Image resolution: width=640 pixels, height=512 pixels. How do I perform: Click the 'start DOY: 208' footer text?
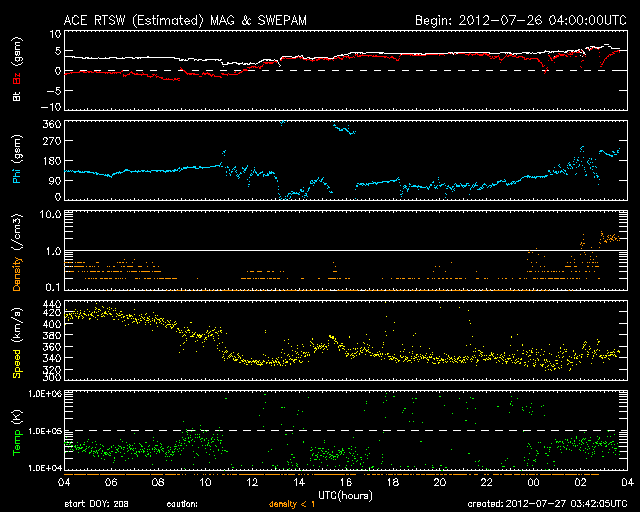[96, 504]
